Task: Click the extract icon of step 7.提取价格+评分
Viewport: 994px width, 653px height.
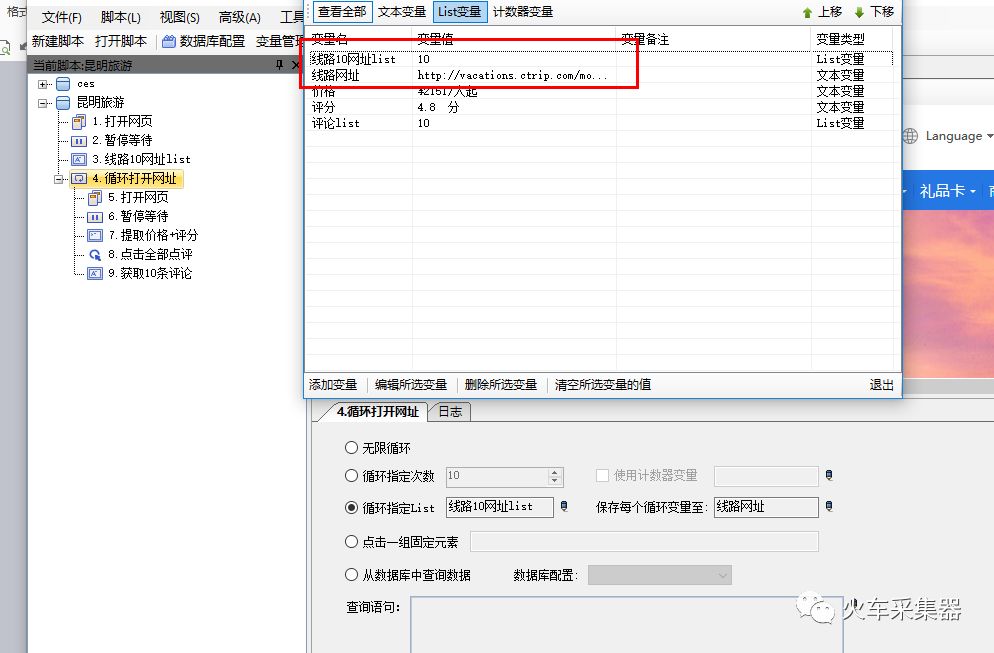Action: [x=94, y=236]
